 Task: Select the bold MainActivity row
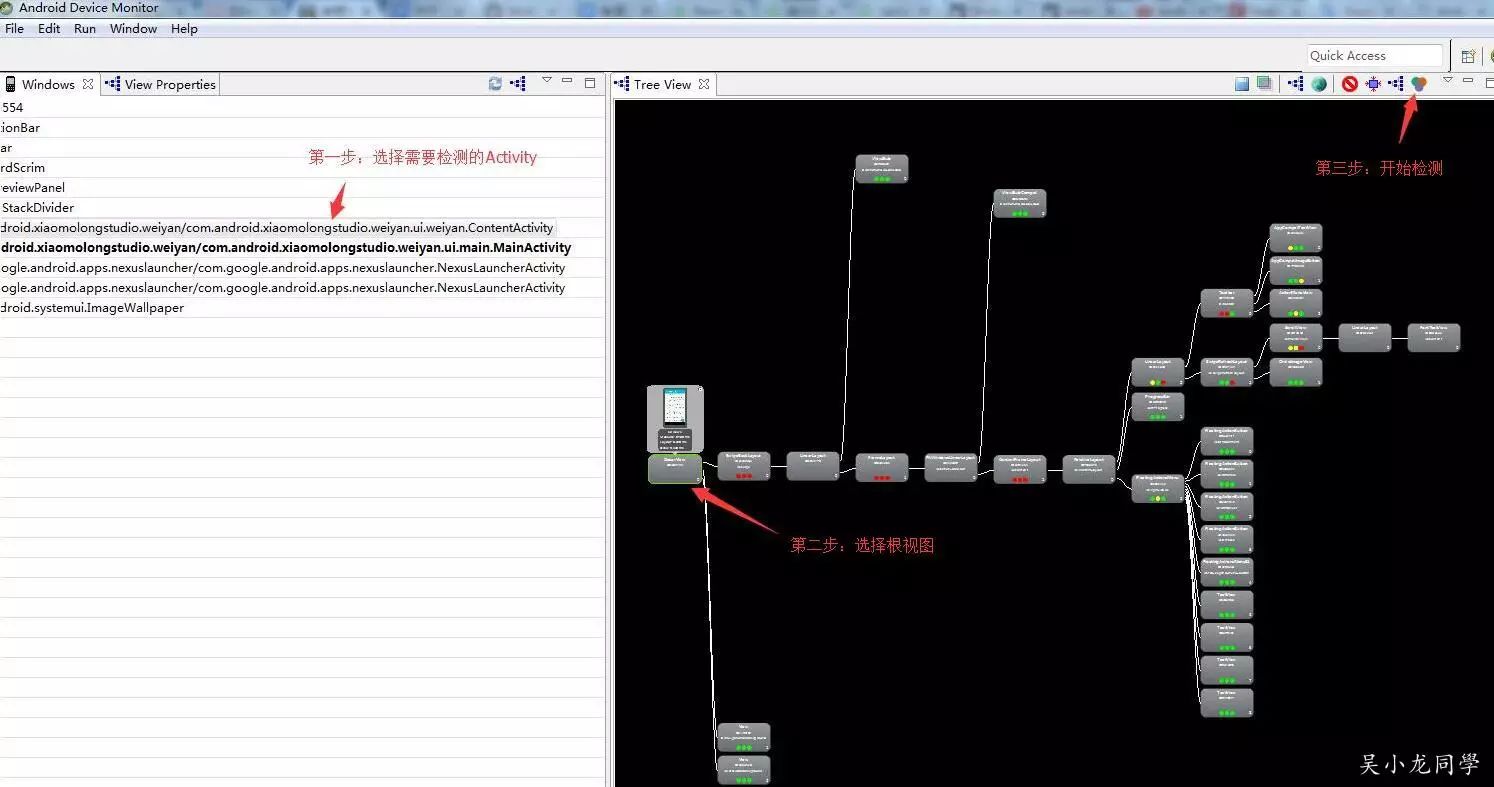(x=302, y=248)
